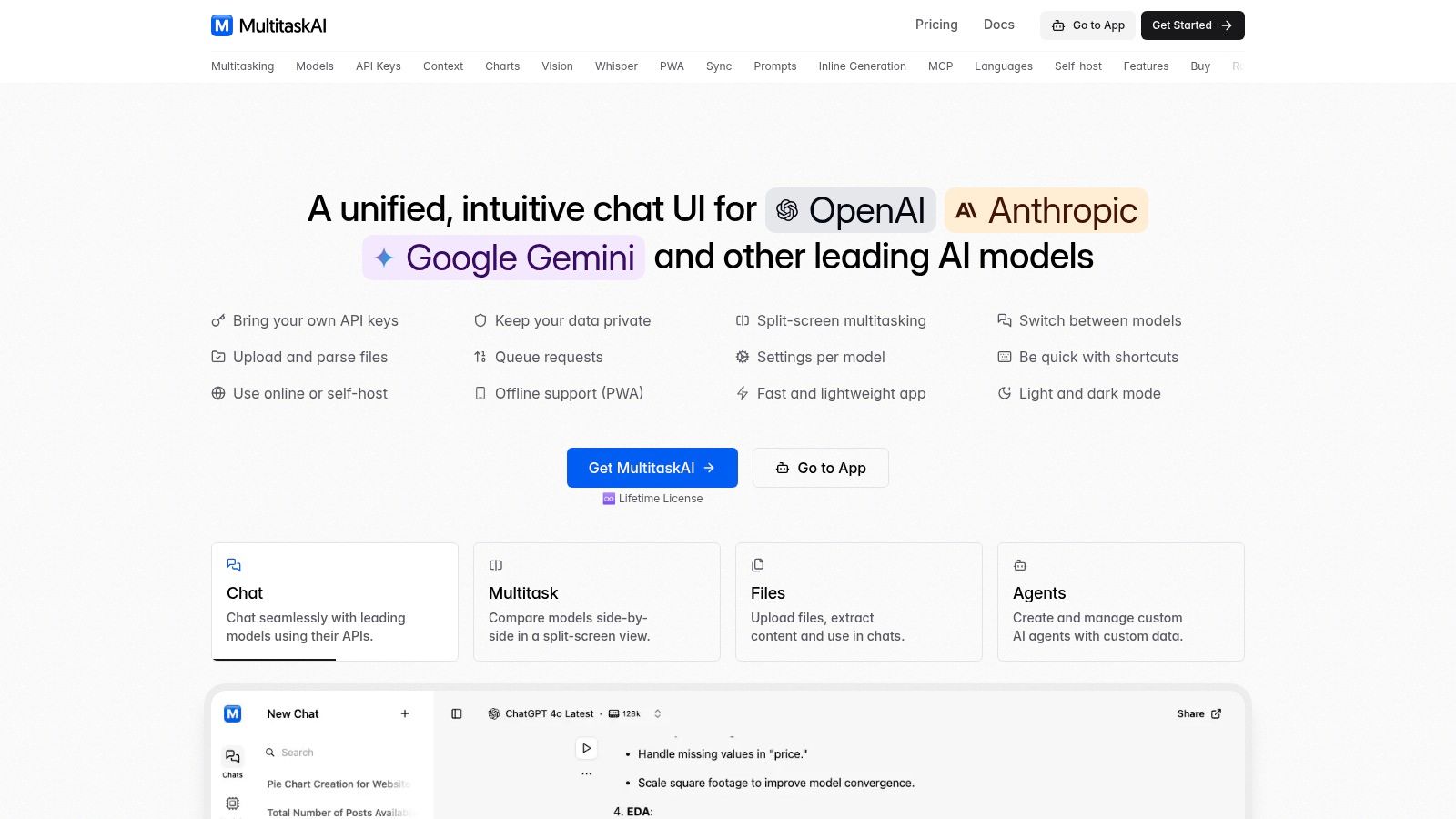Click the Get Started black button
The height and width of the screenshot is (819, 1456).
point(1192,25)
